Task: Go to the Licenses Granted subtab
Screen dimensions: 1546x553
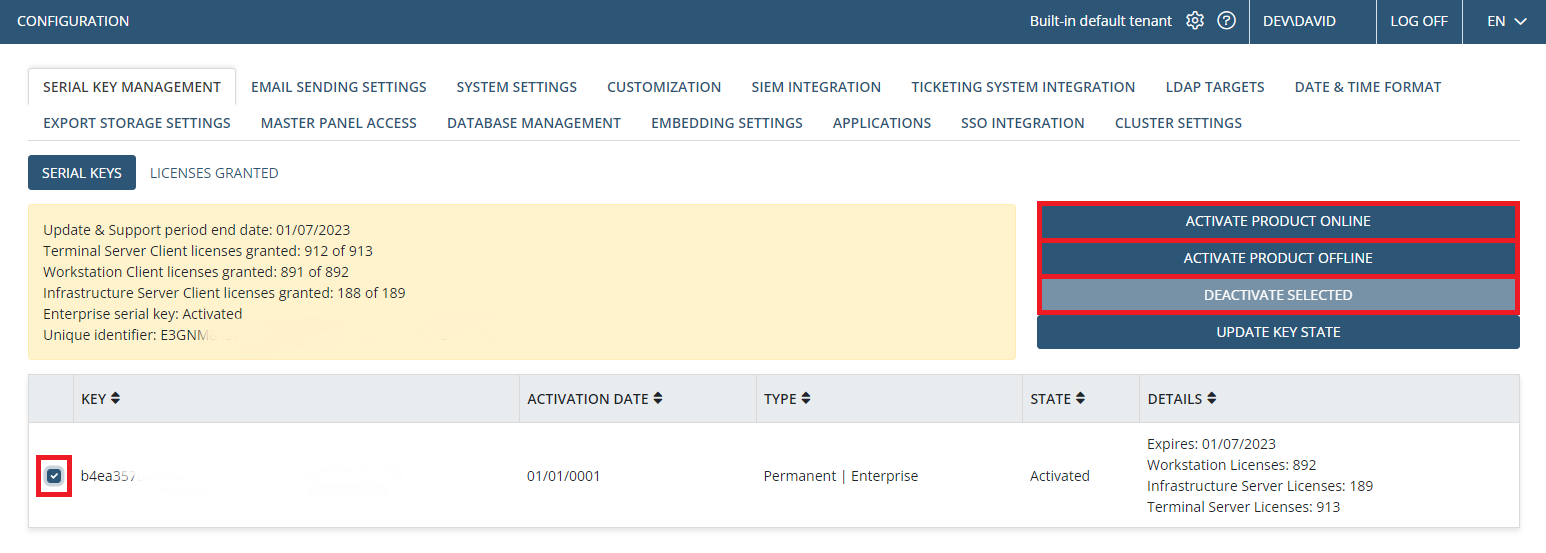Action: click(214, 173)
